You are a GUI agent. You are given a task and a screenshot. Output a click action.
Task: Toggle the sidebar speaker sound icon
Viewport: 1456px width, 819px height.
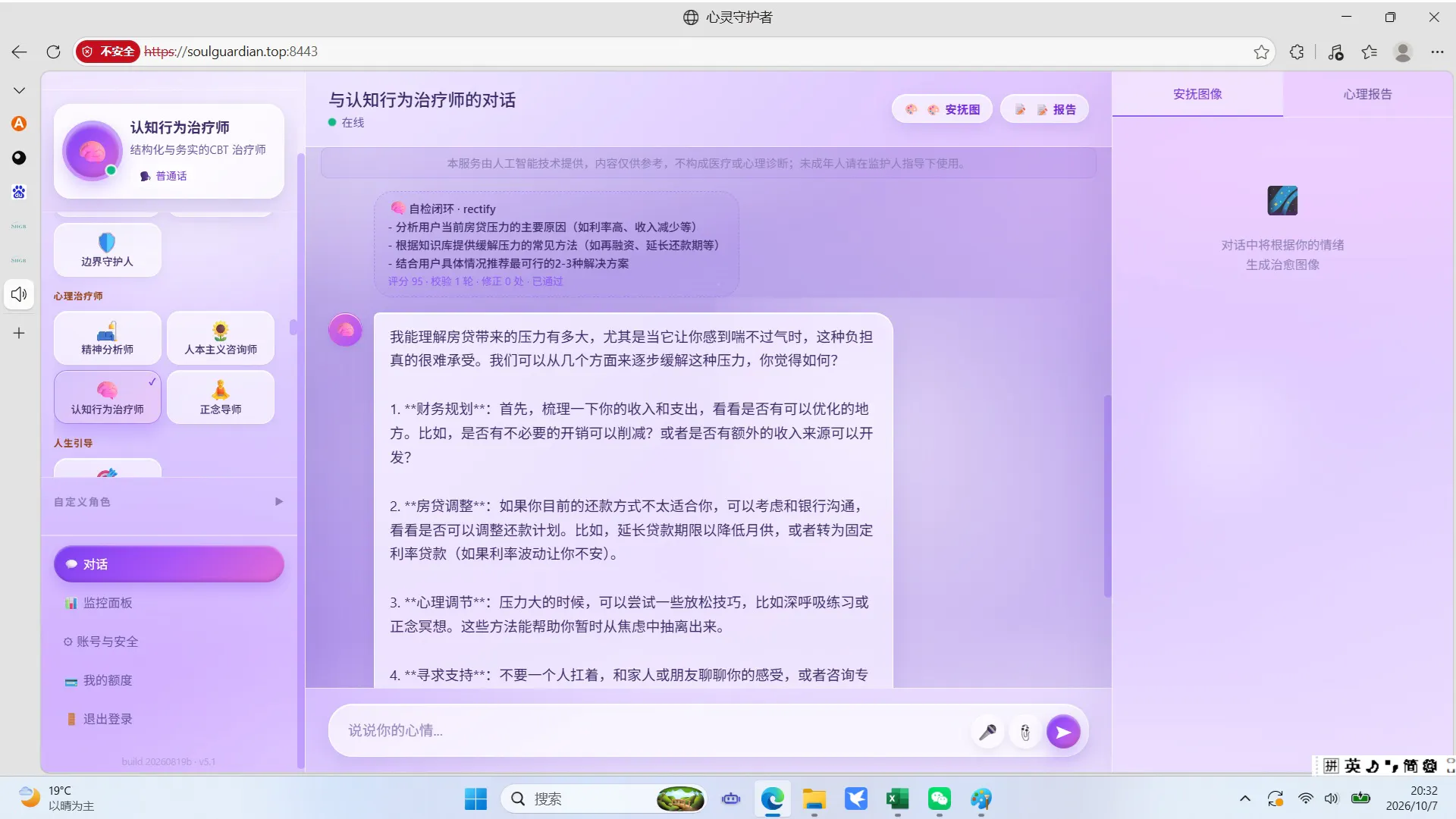(19, 294)
